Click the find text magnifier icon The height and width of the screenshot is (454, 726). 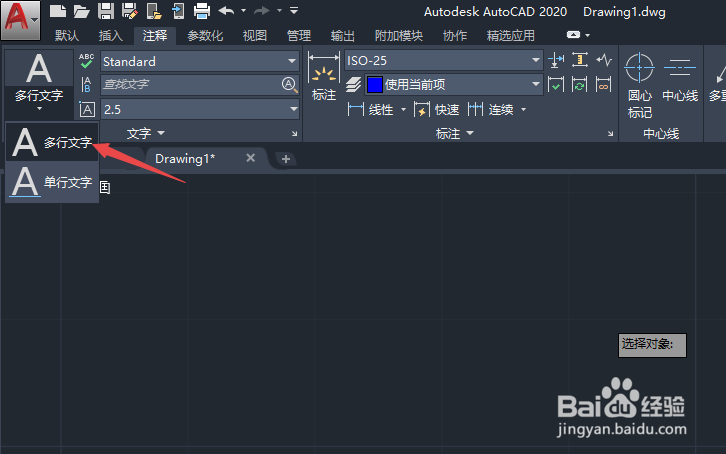point(289,85)
